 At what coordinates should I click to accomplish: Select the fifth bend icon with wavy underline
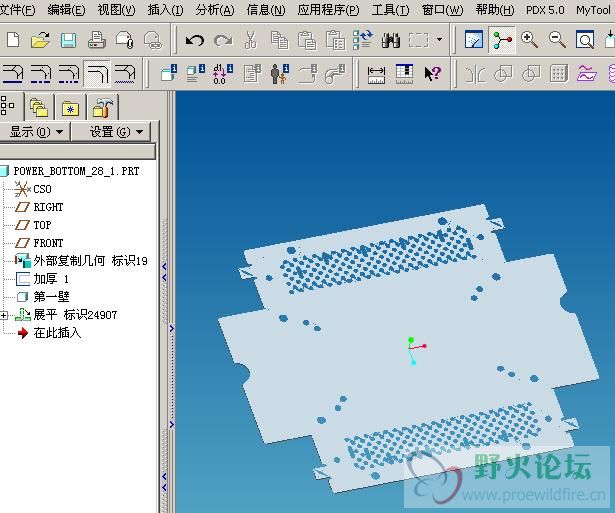tap(125, 74)
